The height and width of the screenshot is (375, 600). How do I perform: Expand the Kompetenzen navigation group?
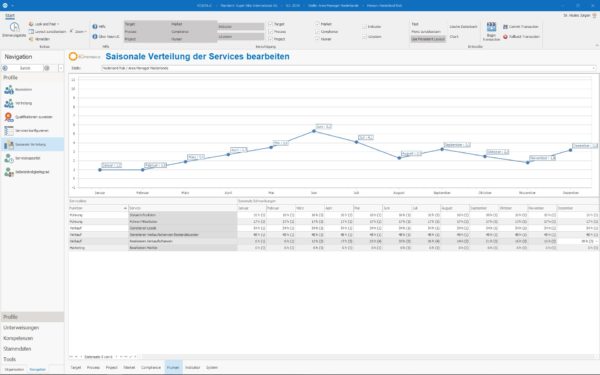32,338
